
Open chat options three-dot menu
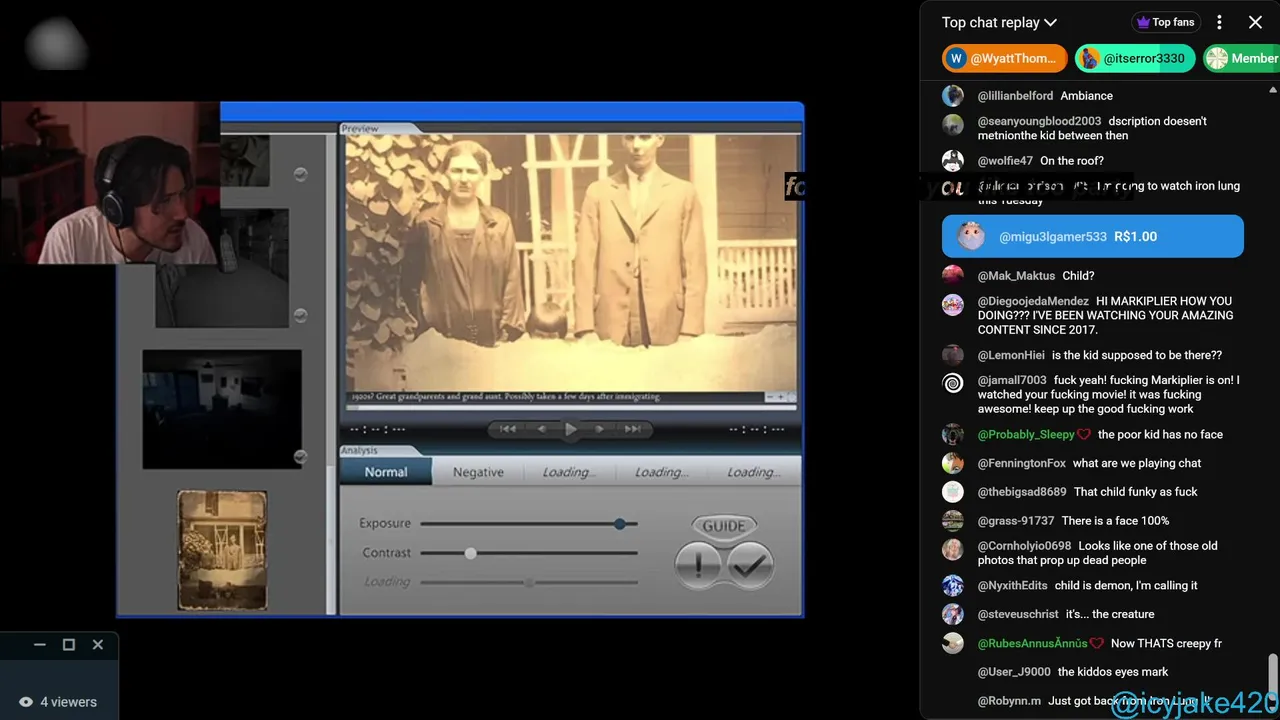tap(1219, 22)
